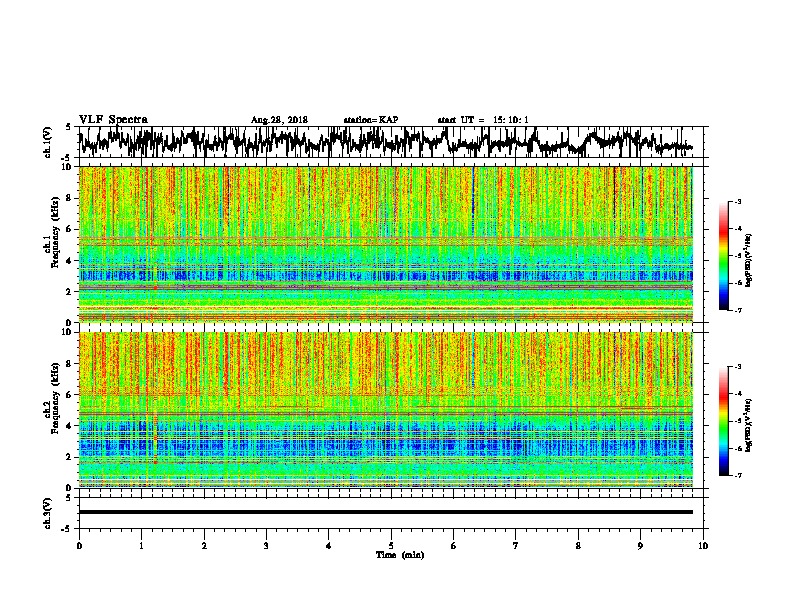Viewport: 792px width, 612px height.
Task: Select the "Time (min)" axis label
Action: tap(400, 555)
